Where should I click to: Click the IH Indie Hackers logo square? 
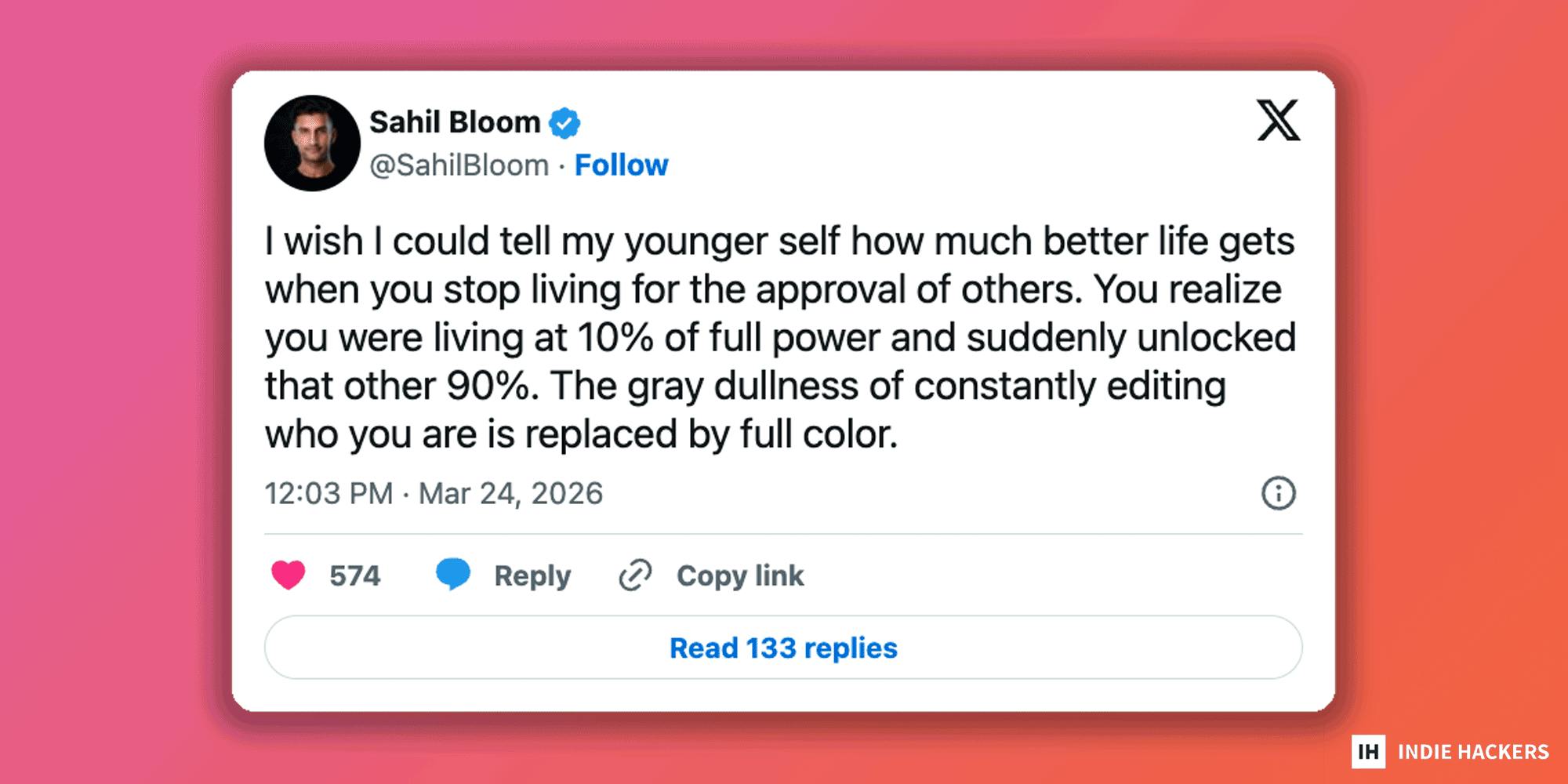(1368, 752)
